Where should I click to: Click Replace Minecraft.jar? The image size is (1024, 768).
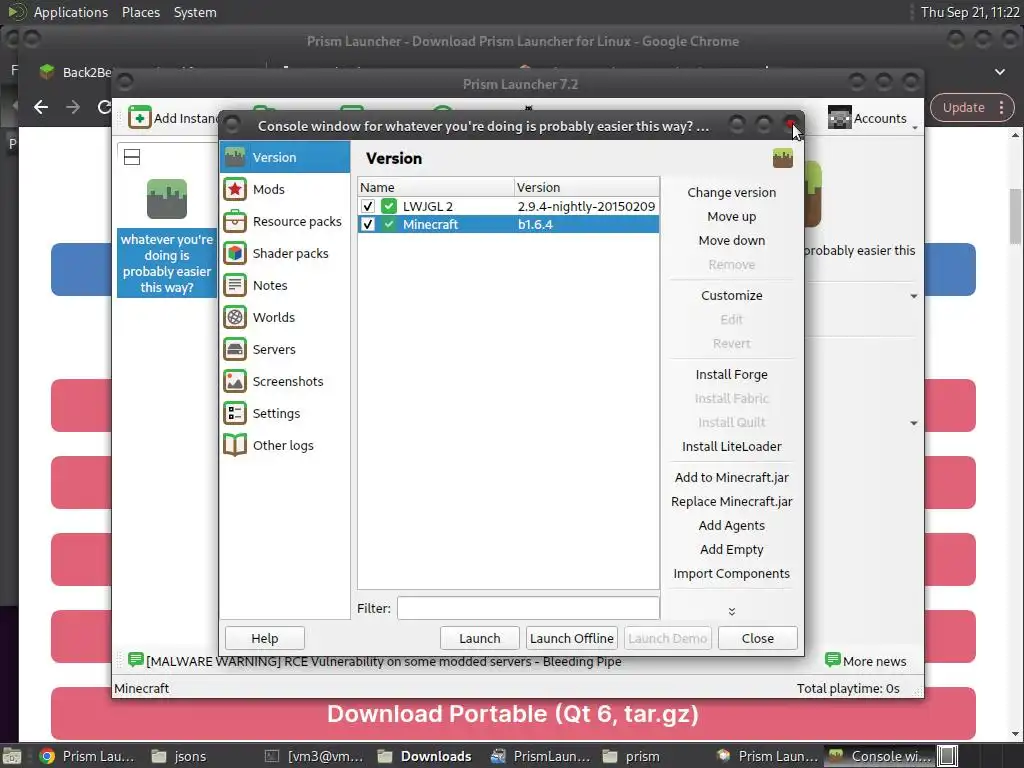coord(731,502)
